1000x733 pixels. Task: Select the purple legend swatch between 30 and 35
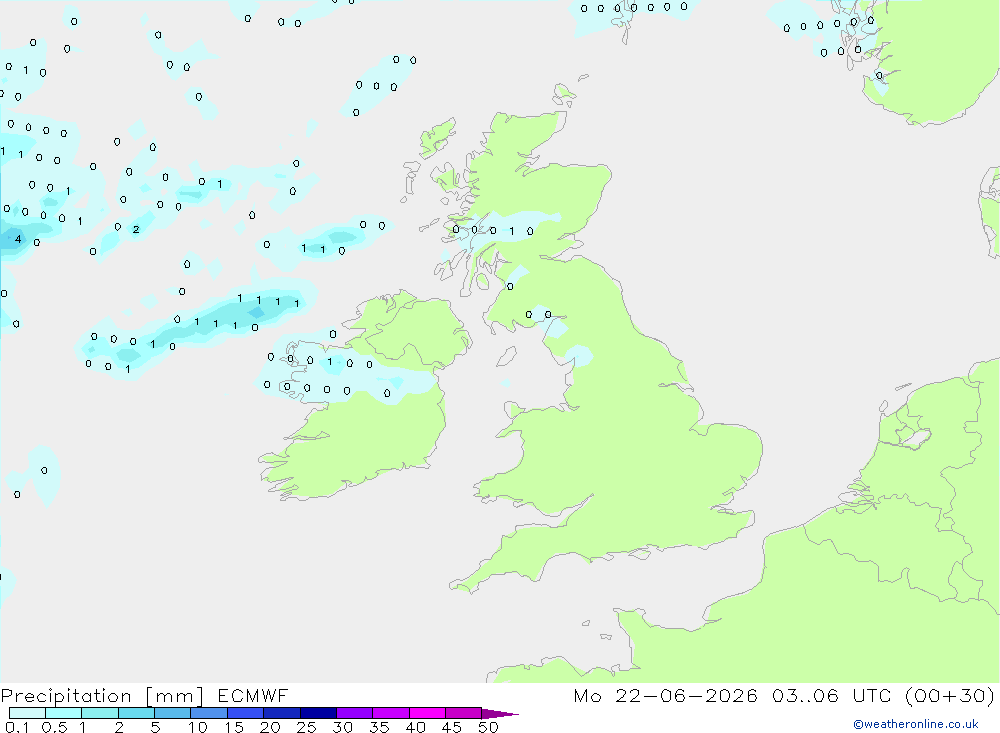390,713
